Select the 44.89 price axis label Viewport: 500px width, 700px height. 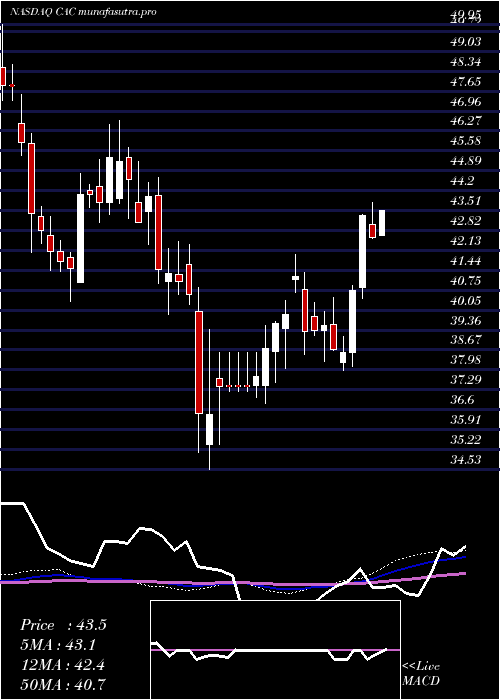pyautogui.click(x=466, y=161)
